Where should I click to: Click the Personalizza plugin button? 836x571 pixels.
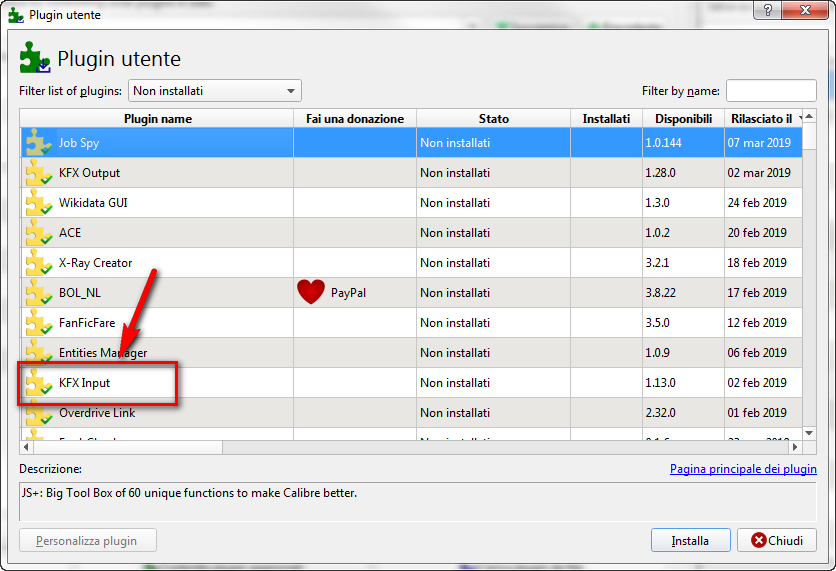87,541
